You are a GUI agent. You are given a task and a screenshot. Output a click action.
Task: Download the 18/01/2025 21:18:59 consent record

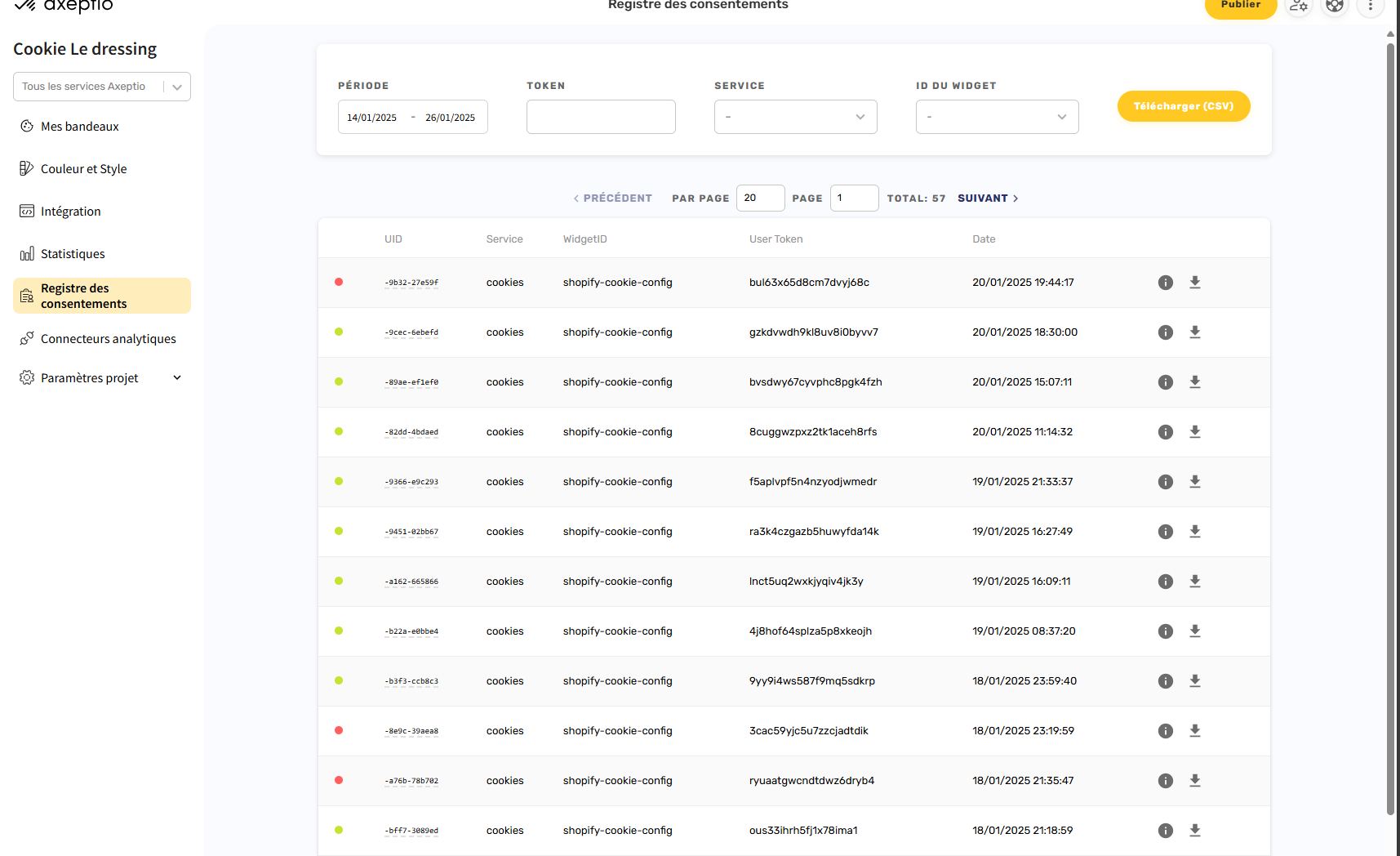click(1195, 831)
